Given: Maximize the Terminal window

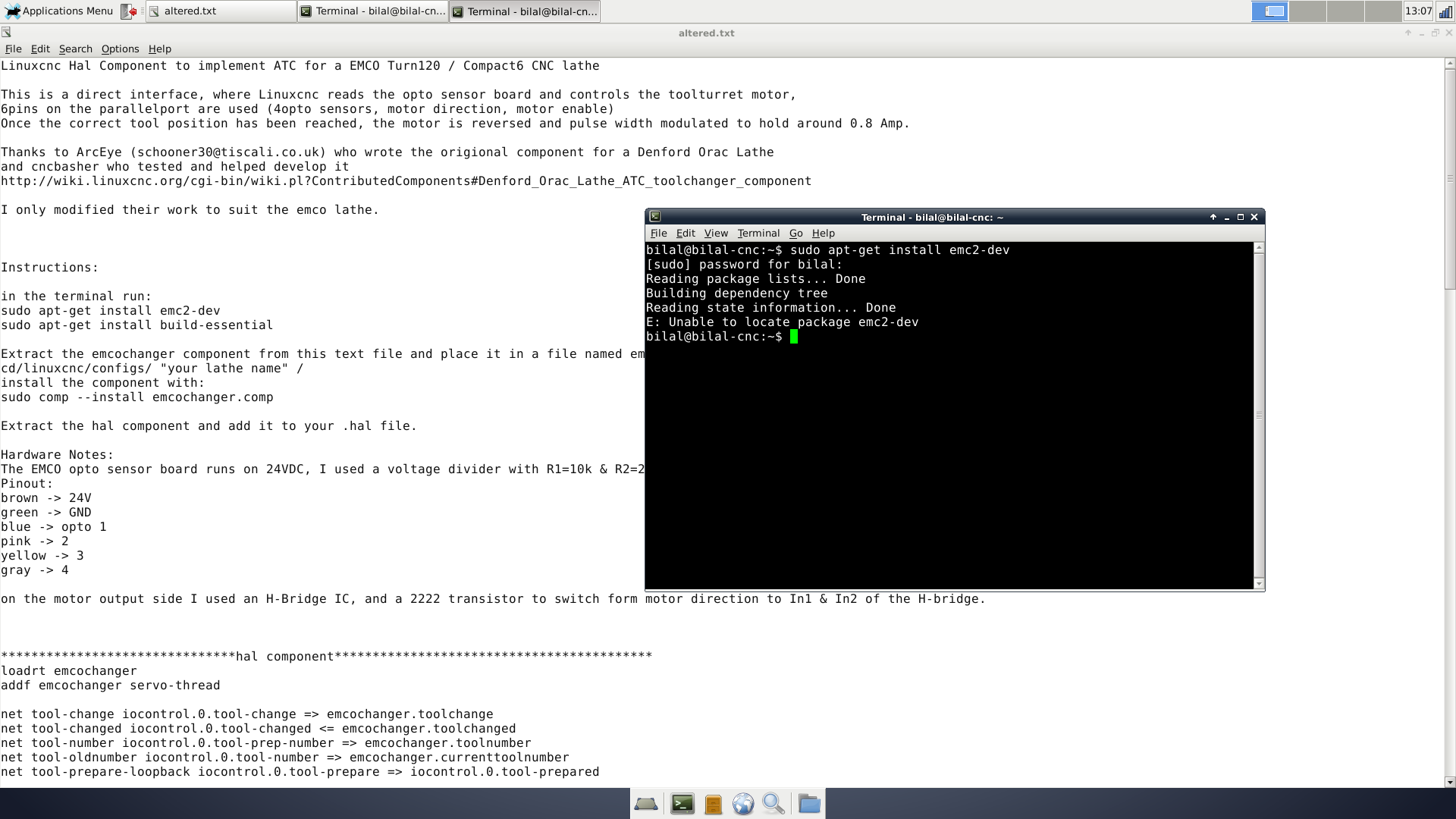Looking at the screenshot, I should [1241, 217].
